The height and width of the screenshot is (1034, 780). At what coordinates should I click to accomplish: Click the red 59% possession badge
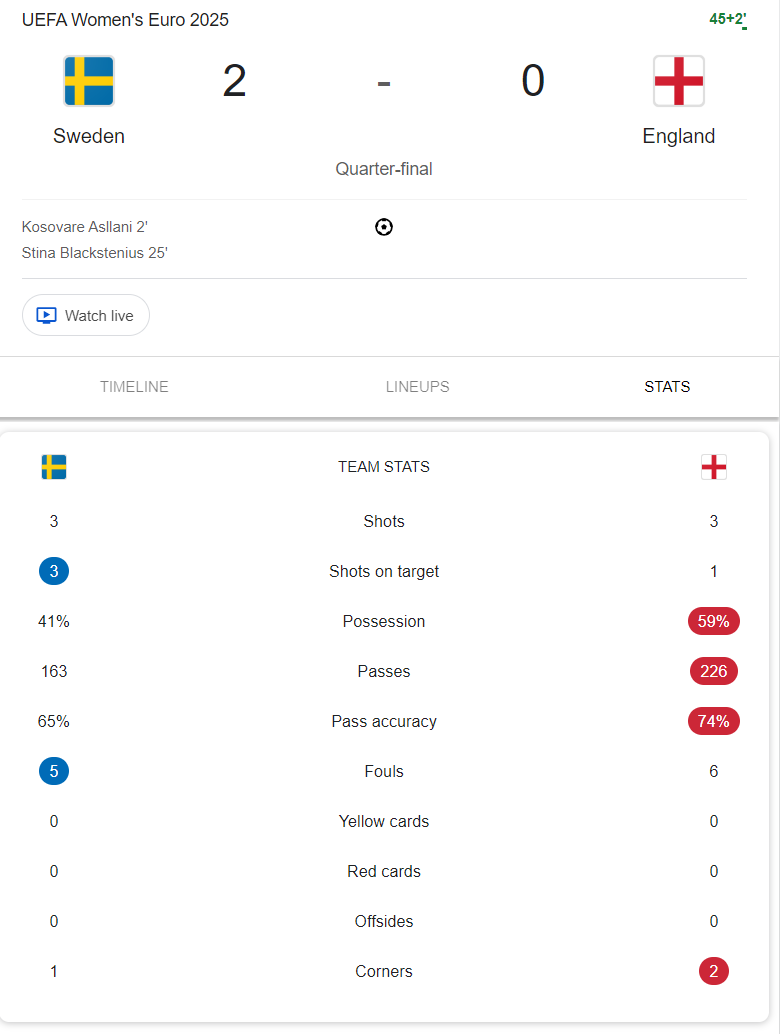point(713,621)
